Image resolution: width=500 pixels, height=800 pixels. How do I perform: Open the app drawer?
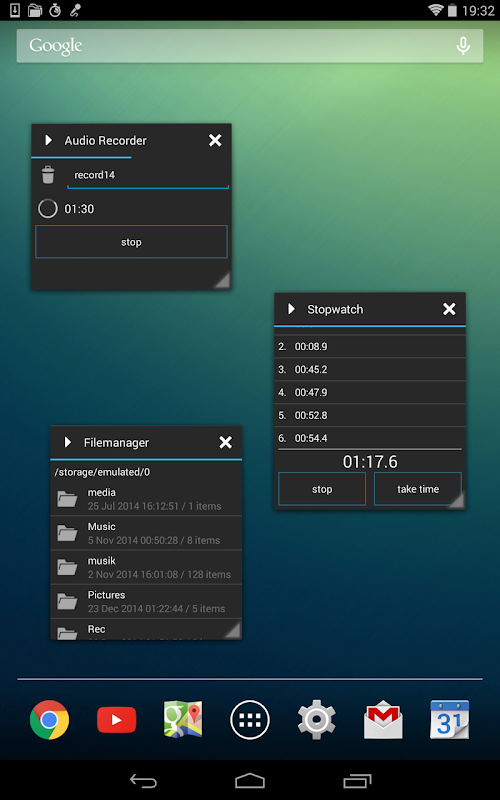coord(250,720)
